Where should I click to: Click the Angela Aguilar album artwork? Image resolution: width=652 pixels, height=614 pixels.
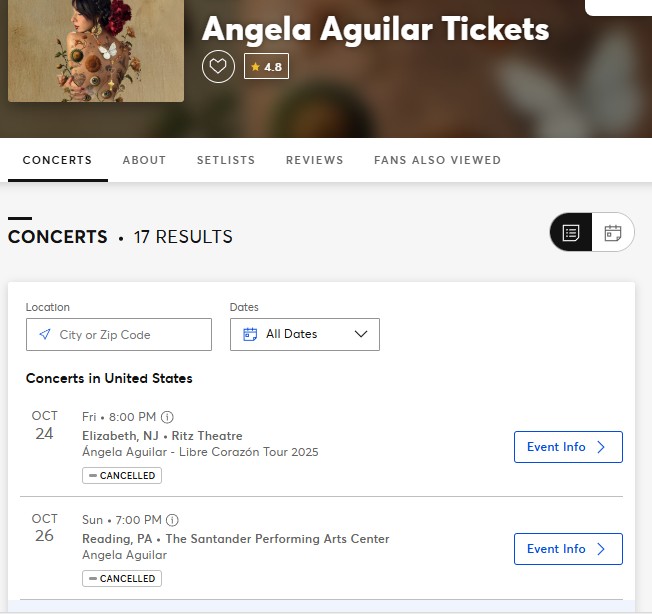point(96,50)
